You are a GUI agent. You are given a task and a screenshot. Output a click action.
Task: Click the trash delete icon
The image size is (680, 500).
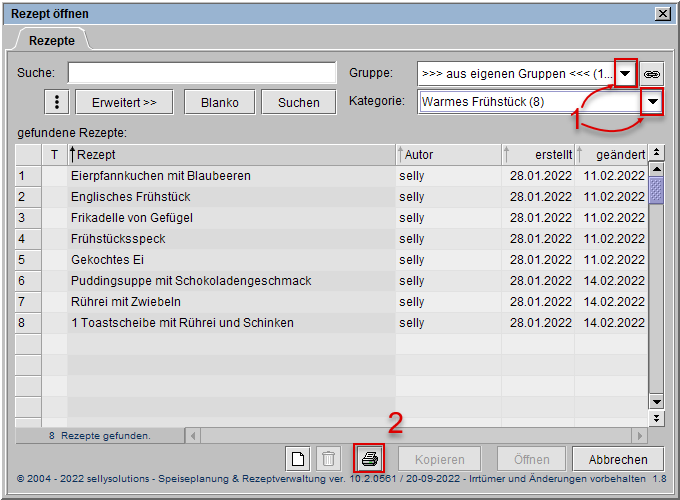pos(327,459)
